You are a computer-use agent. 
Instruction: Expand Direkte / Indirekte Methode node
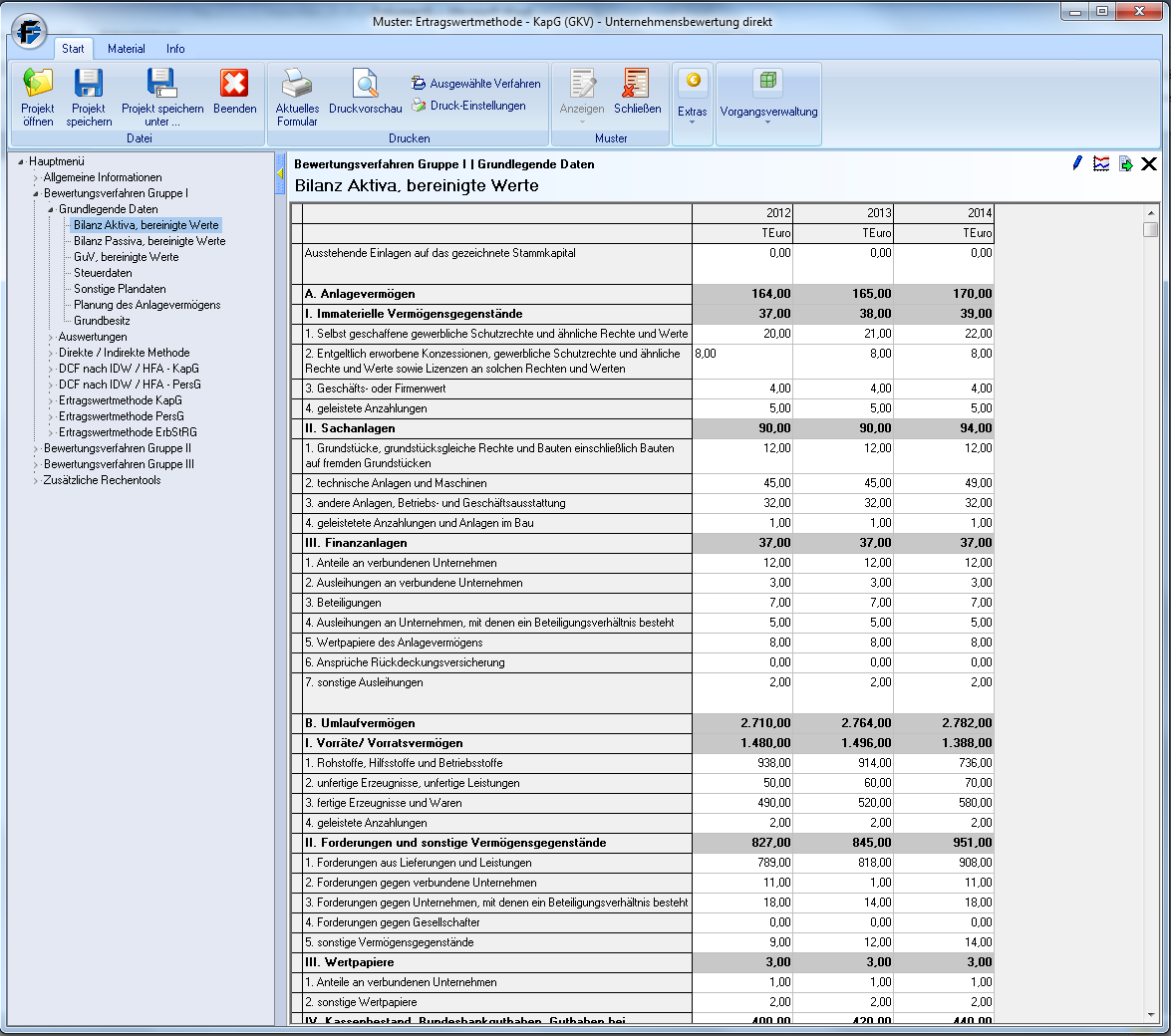pyautogui.click(x=51, y=353)
